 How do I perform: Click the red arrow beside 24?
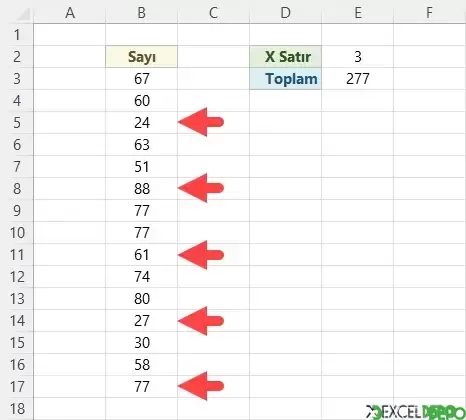coord(201,122)
